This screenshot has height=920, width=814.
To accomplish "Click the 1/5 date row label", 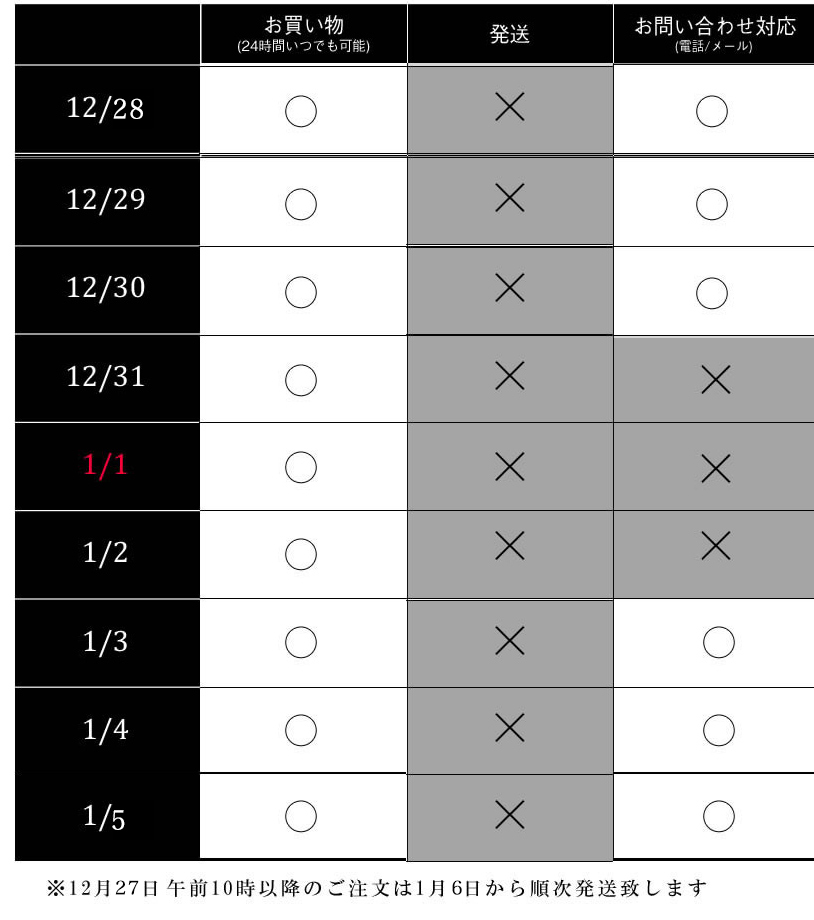I will [106, 817].
